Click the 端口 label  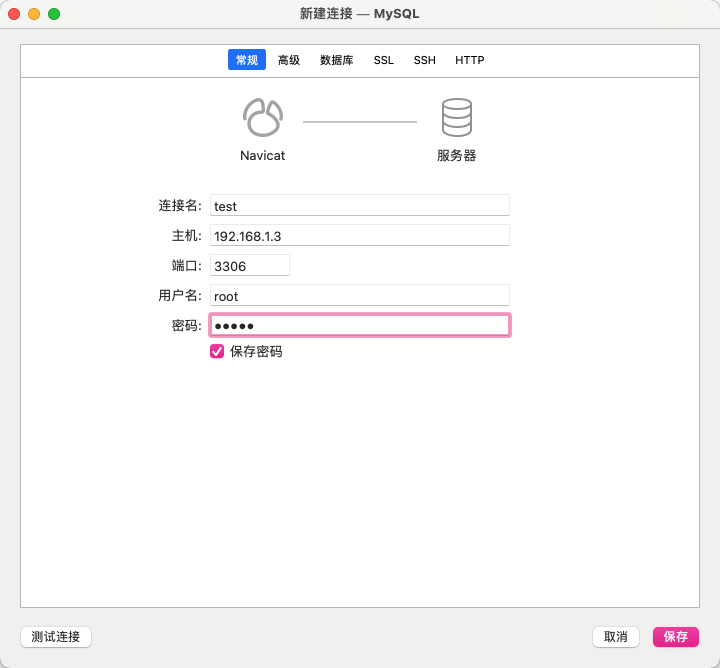pyautogui.click(x=186, y=265)
